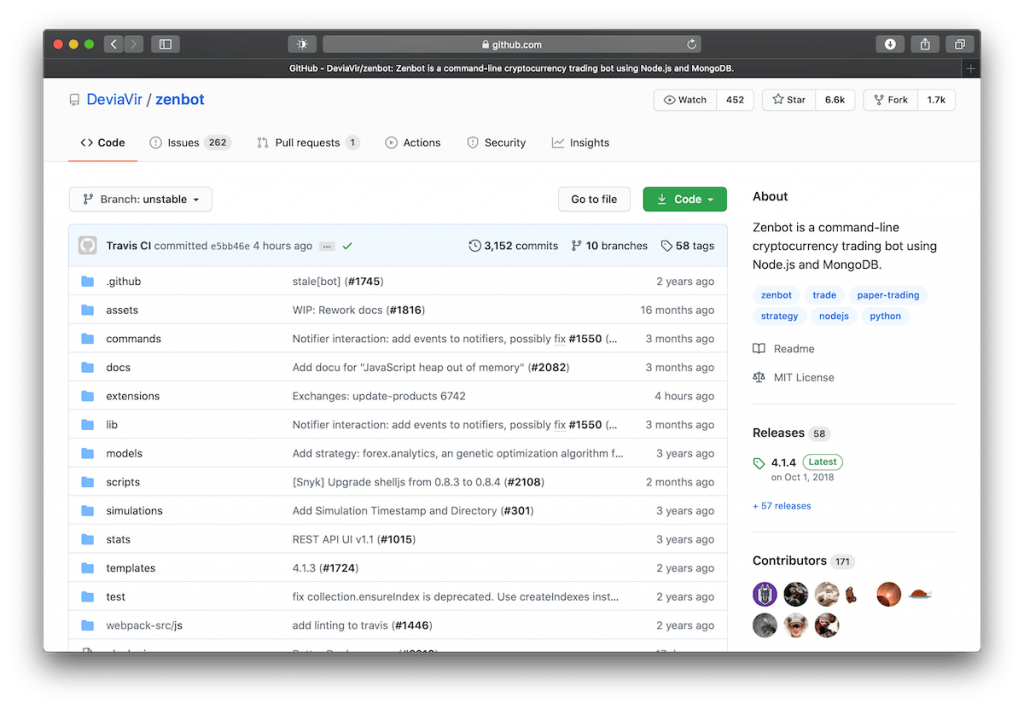The height and width of the screenshot is (709, 1024).
Task: Show the + 57 releases link
Action: (782, 506)
